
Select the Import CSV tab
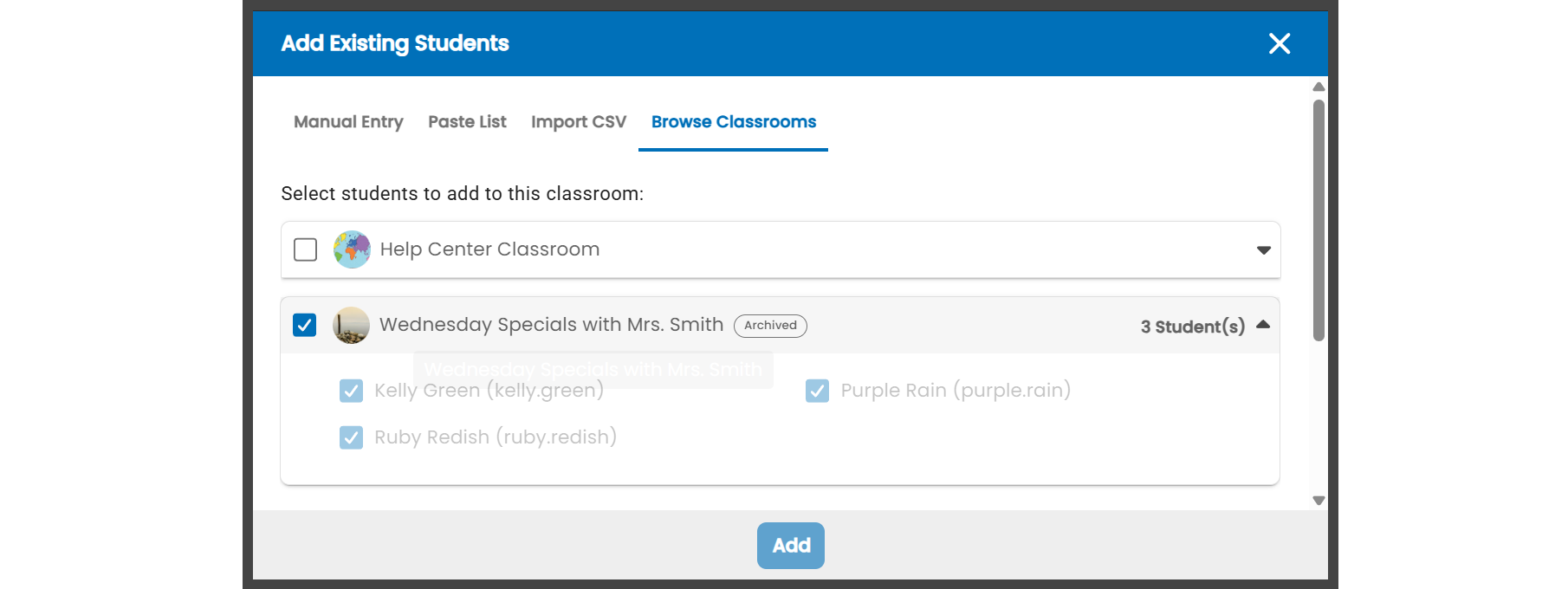(579, 122)
